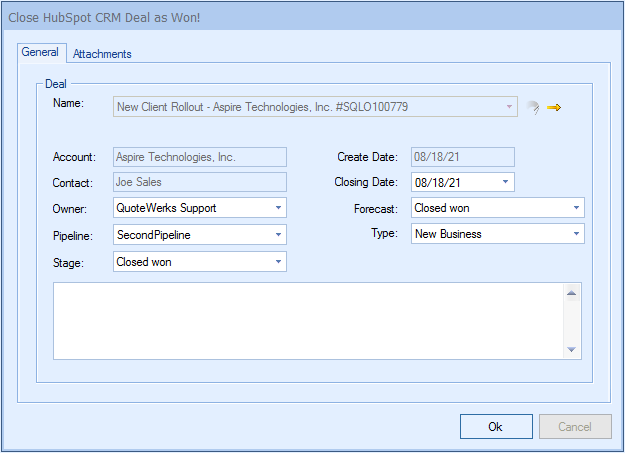Click the Create Date field
The width and height of the screenshot is (625, 453).
462,157
